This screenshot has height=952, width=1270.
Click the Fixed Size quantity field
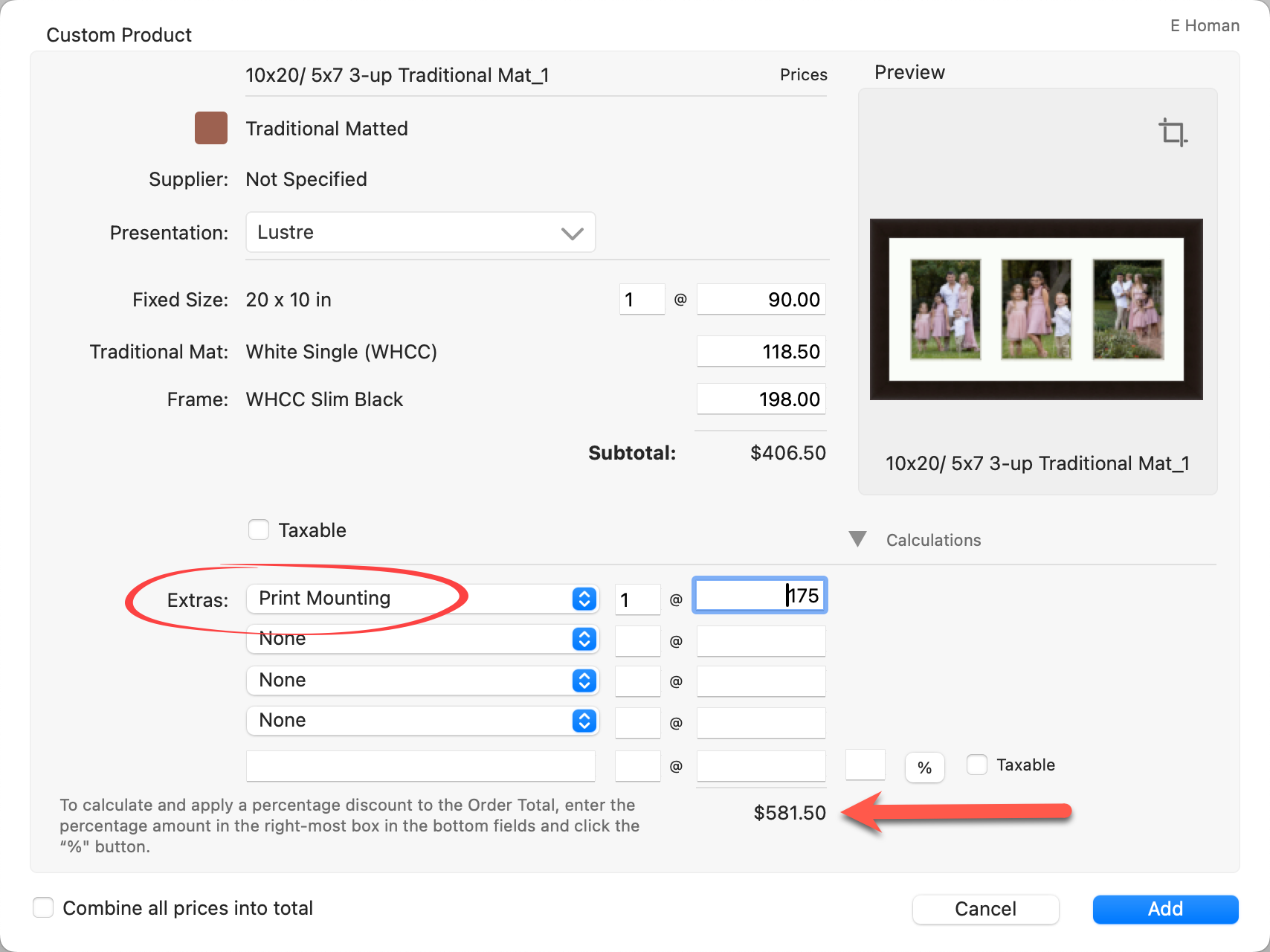642,300
